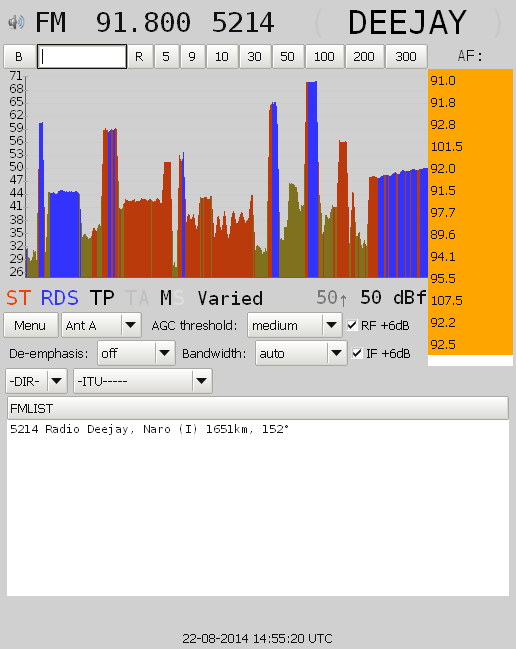Click the timestamp 22-08-2014 14:55:20 UTC

(x=257, y=638)
